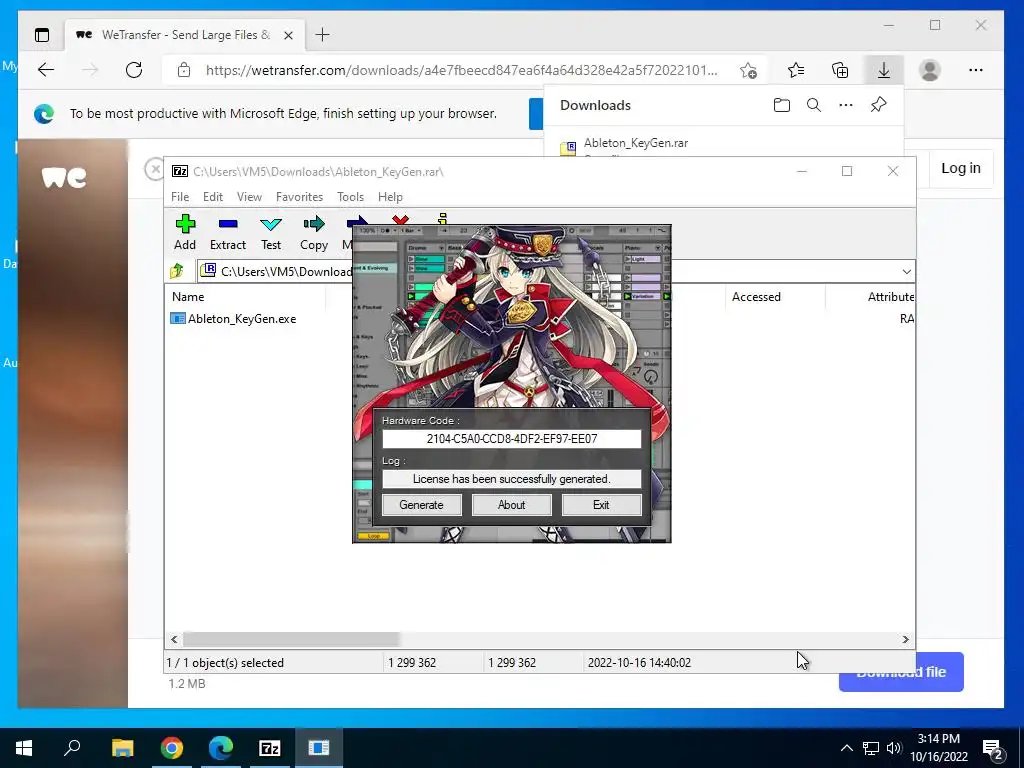Screen dimensions: 1024x768
Task: Click the scrollbar right arrow in 7-Zip
Action: [906, 639]
